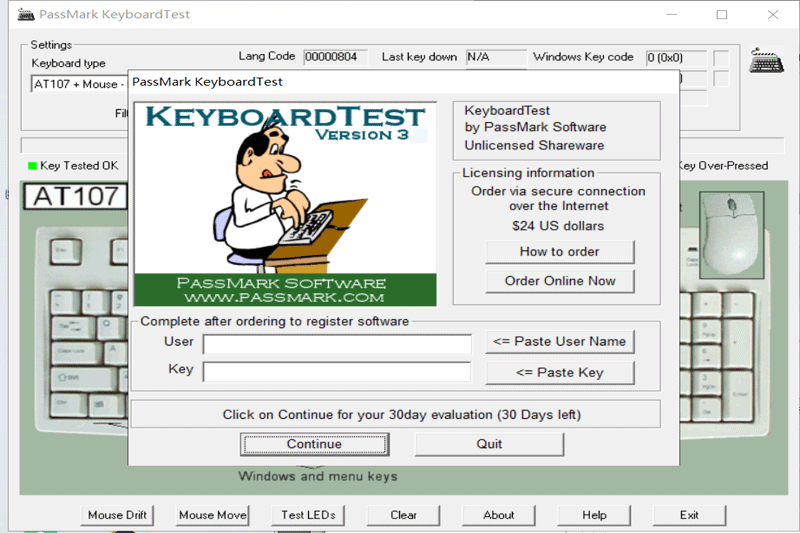Run the Test LEDs function
This screenshot has width=800, height=533.
coord(308,515)
